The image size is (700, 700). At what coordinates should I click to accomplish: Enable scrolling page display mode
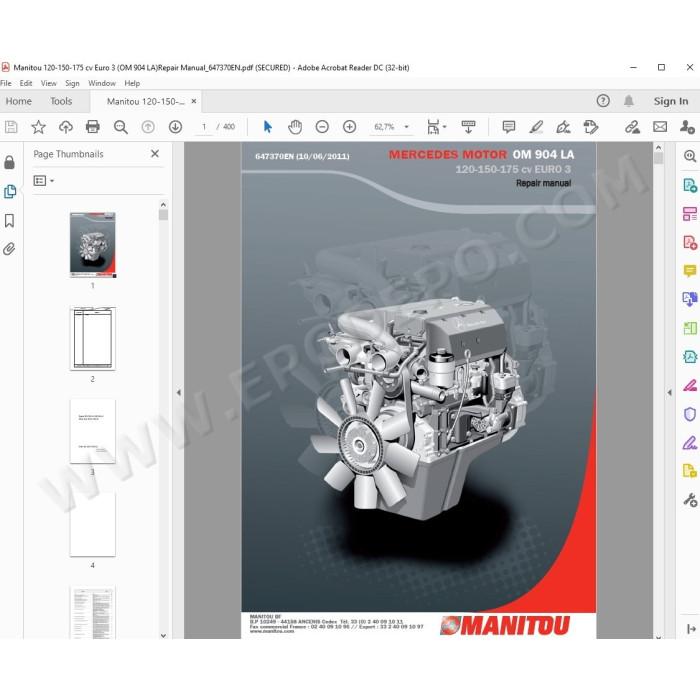468,127
